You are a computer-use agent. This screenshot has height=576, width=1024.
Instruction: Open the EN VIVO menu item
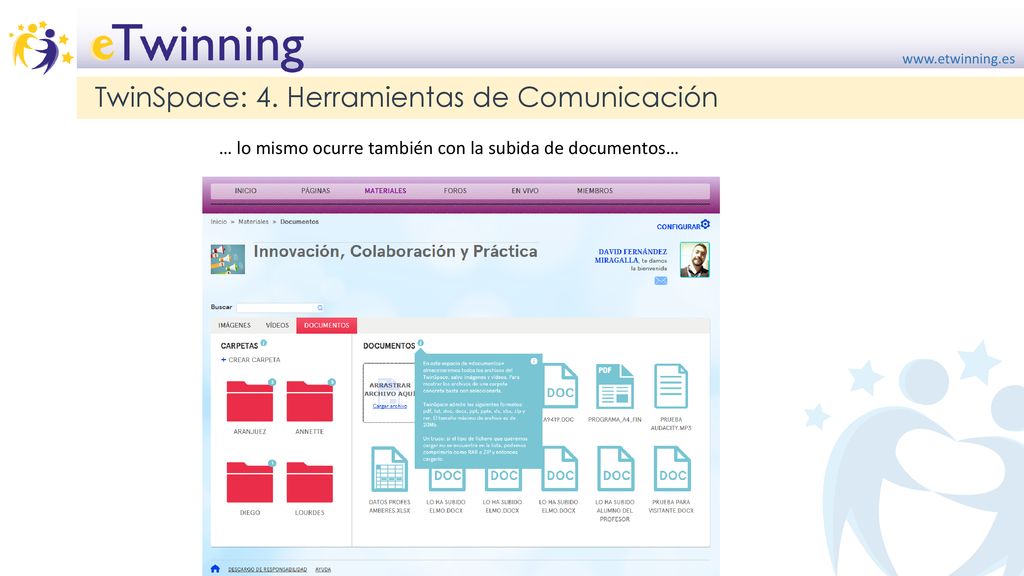pos(525,191)
